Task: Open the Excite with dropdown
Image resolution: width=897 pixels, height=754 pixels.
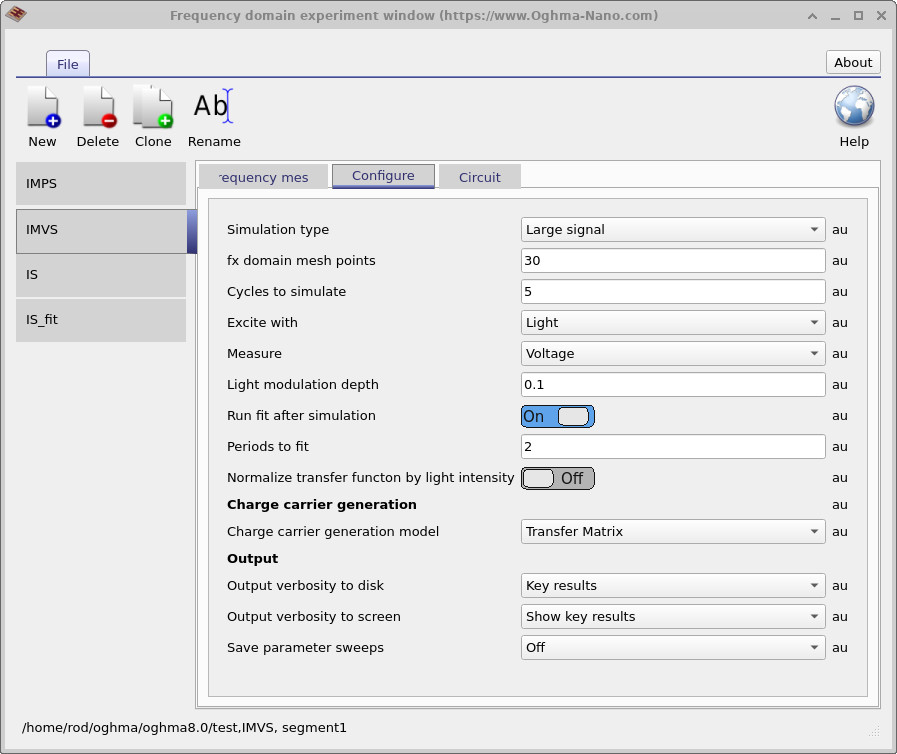Action: coord(672,322)
